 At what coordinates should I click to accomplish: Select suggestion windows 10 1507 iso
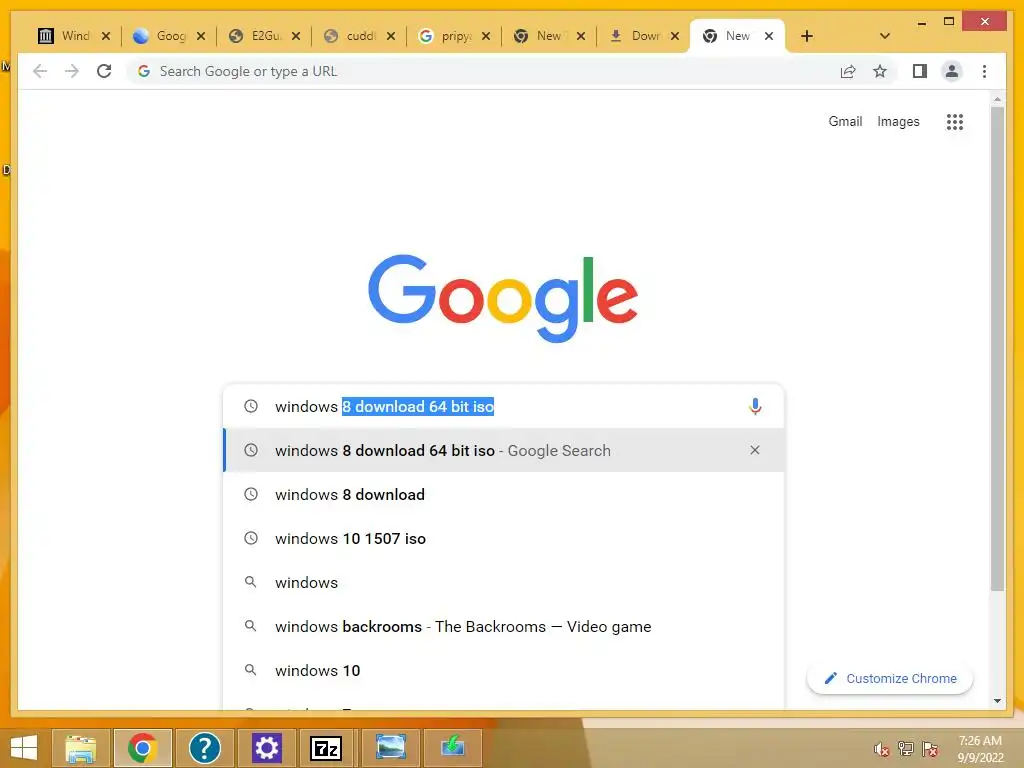(504, 538)
